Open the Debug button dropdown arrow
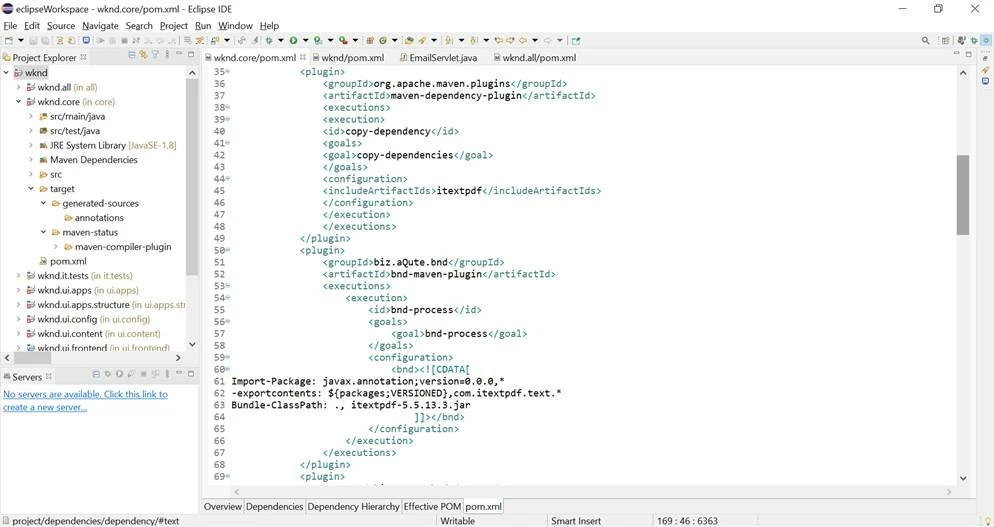Viewport: 994px width, 527px height. 281,41
